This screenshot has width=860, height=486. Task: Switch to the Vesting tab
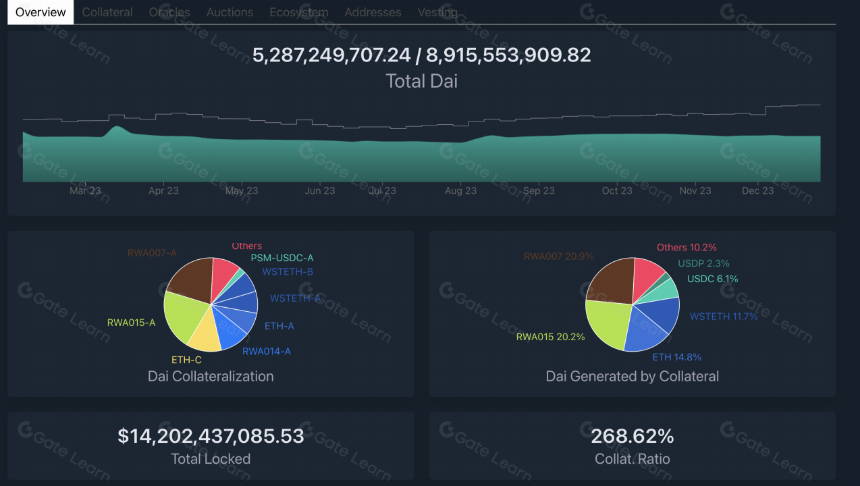click(437, 12)
